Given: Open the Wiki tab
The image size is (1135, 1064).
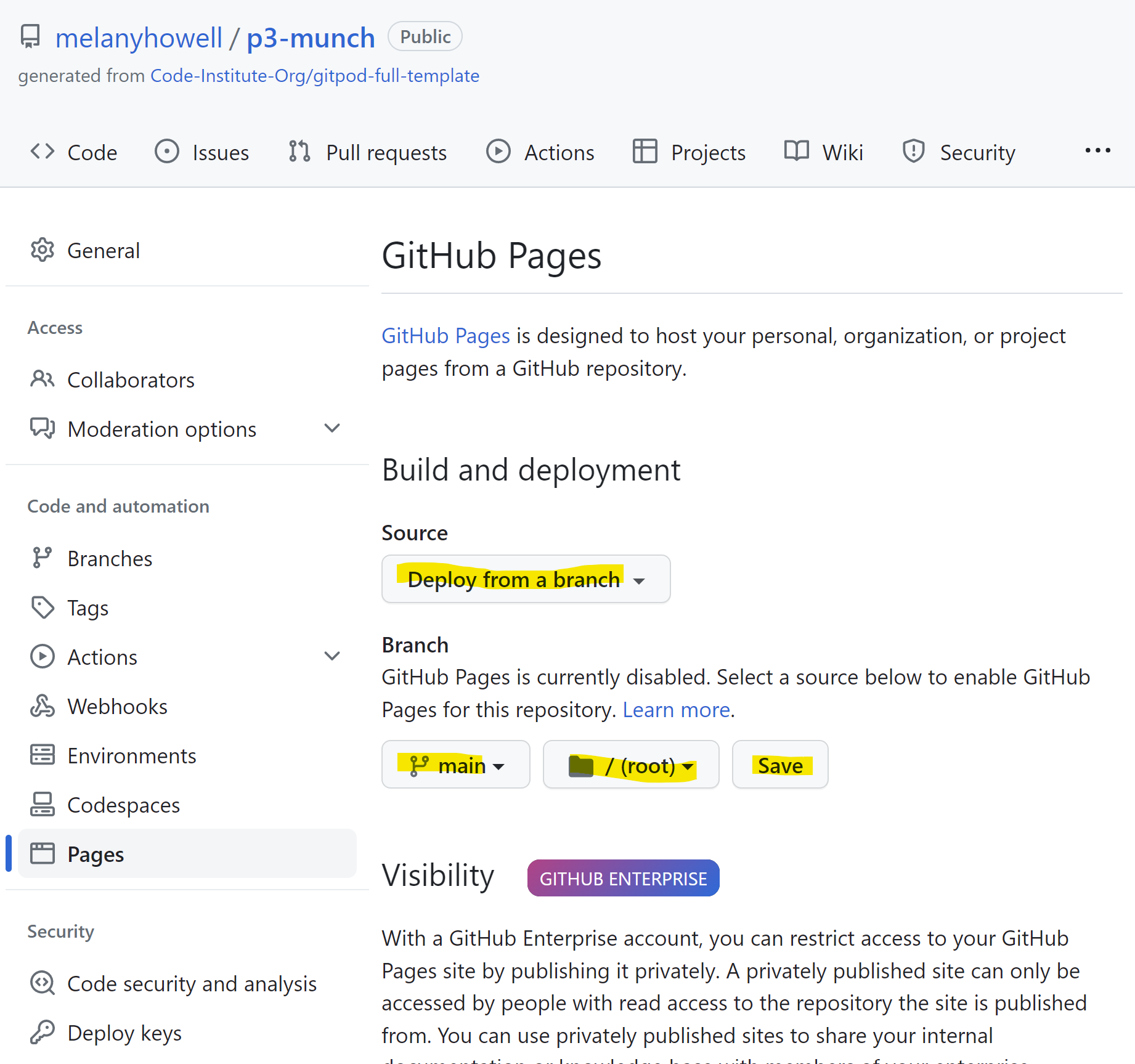Looking at the screenshot, I should pyautogui.click(x=824, y=152).
